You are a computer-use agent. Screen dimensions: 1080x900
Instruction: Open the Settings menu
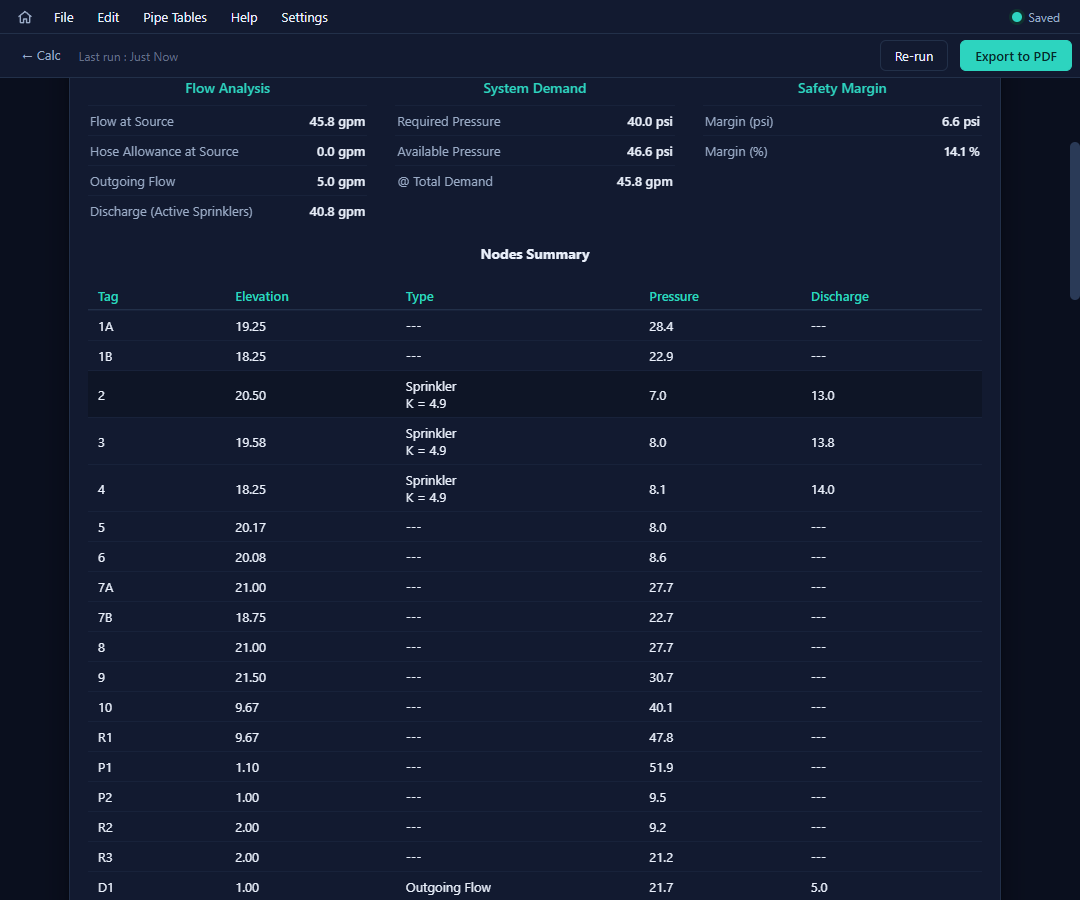[x=304, y=17]
